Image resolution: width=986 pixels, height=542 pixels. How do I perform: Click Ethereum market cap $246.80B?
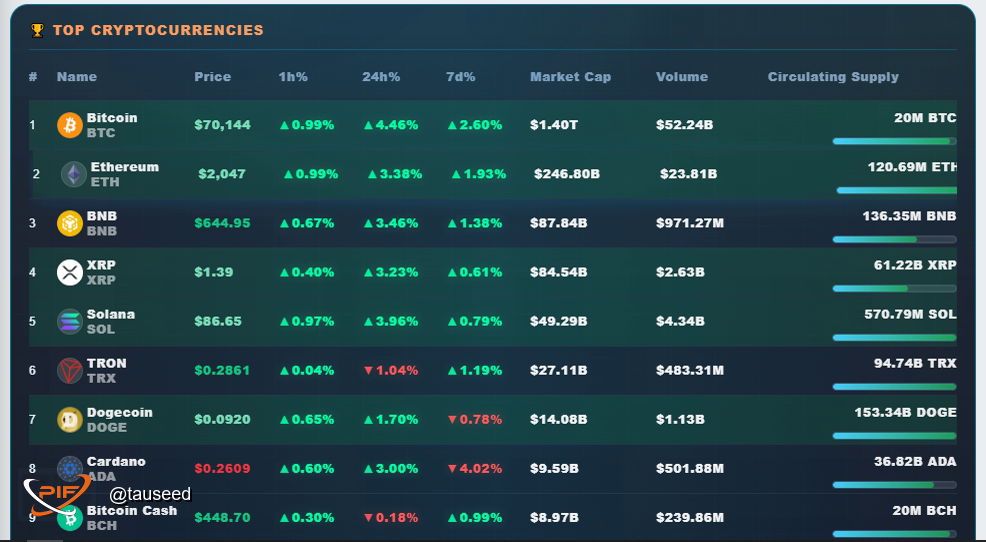pos(567,174)
